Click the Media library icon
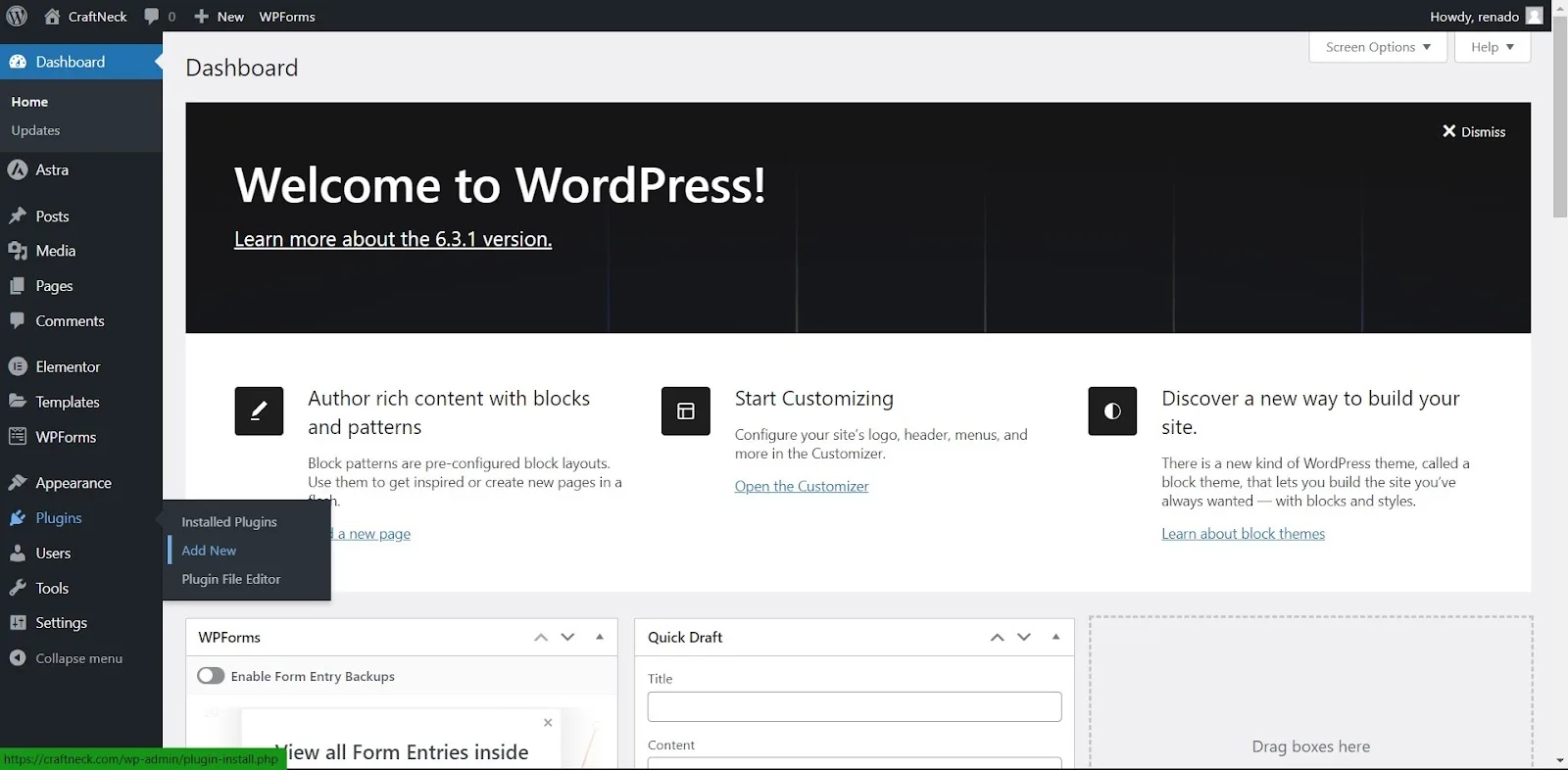 (18, 251)
